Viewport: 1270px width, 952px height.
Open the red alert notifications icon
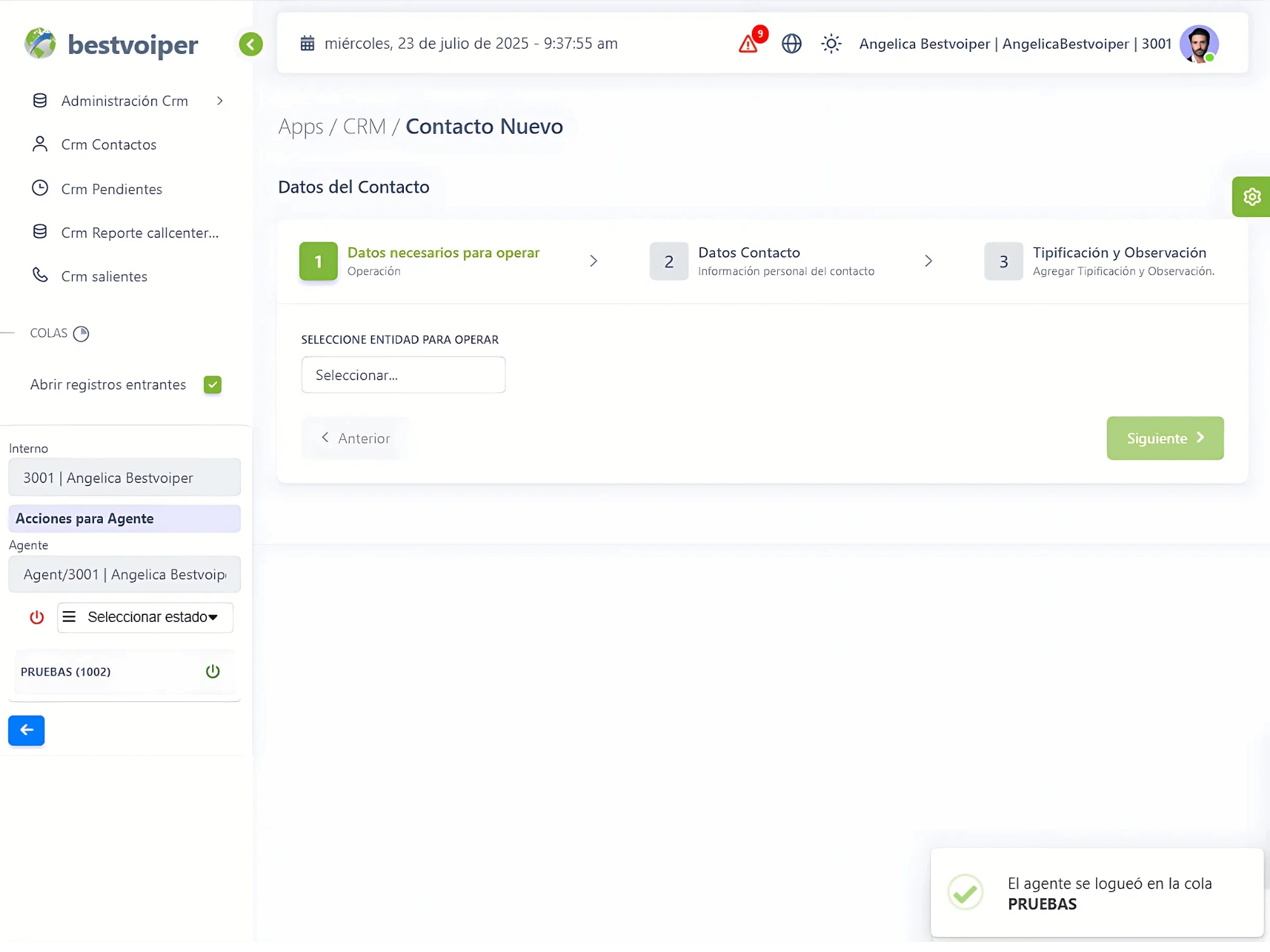749,44
